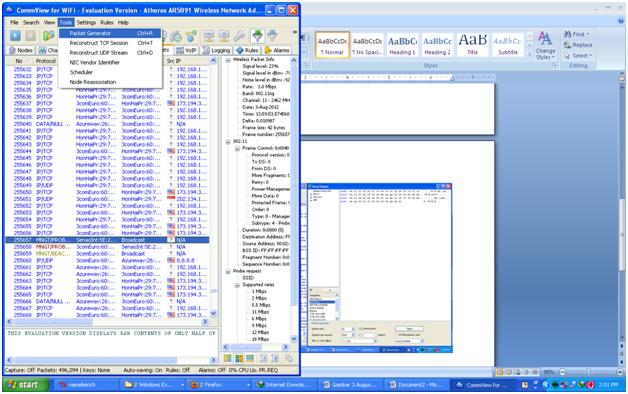Open the Settings menu in CommView
628x394 pixels.
tap(86, 22)
